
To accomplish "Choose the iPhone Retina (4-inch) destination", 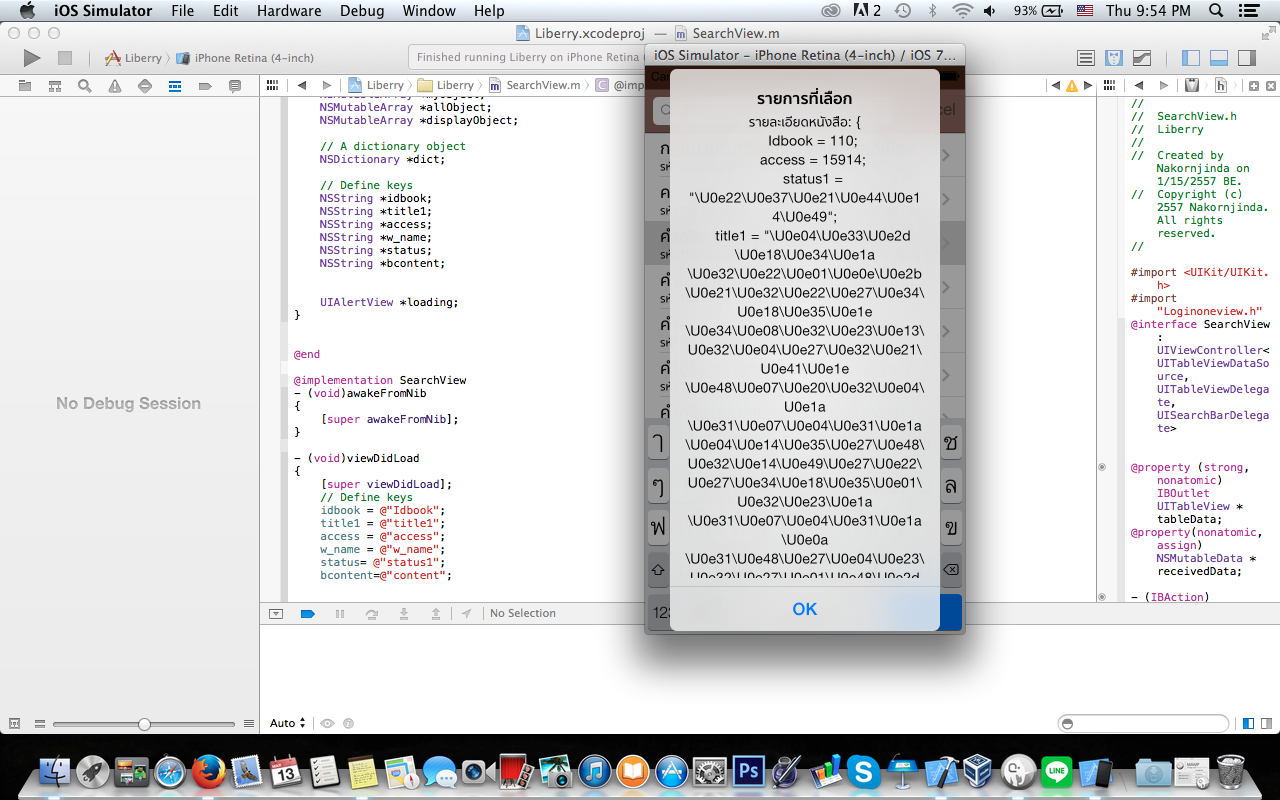I will [253, 58].
